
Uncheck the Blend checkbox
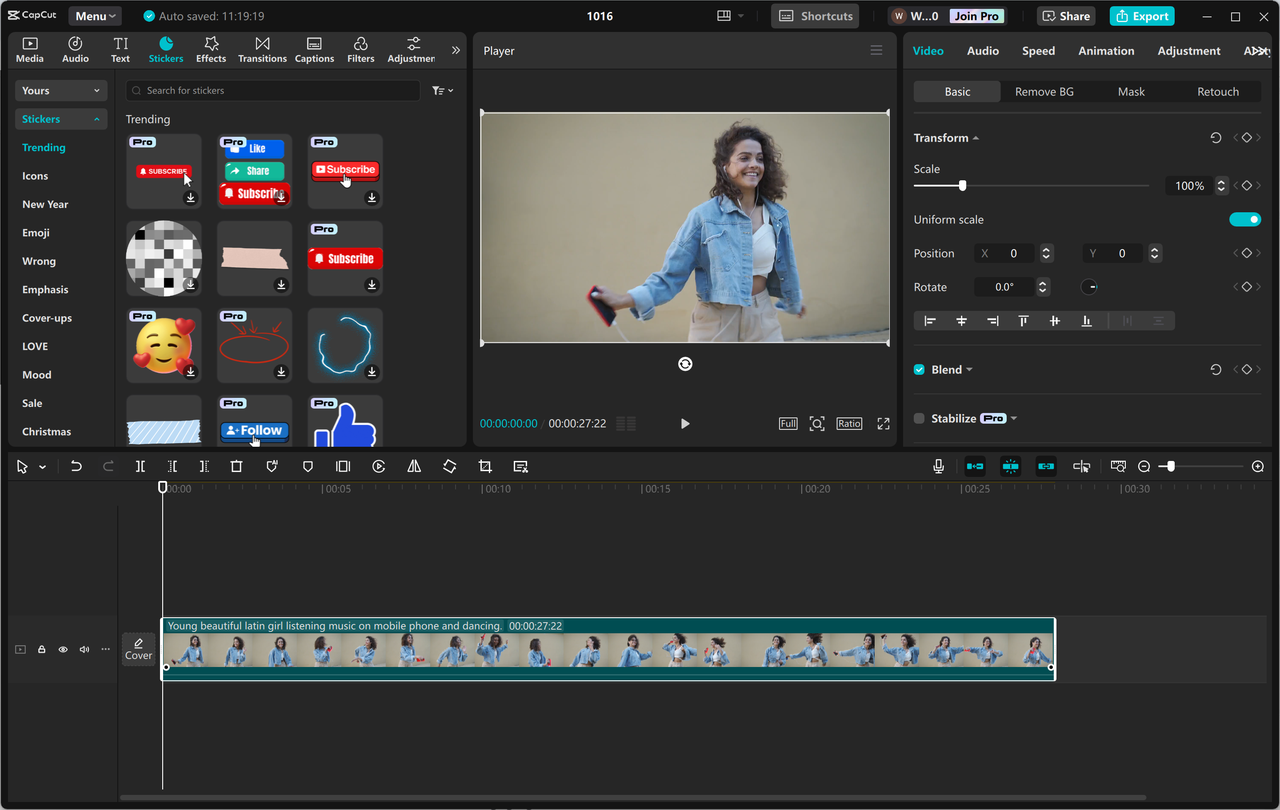pyautogui.click(x=919, y=370)
